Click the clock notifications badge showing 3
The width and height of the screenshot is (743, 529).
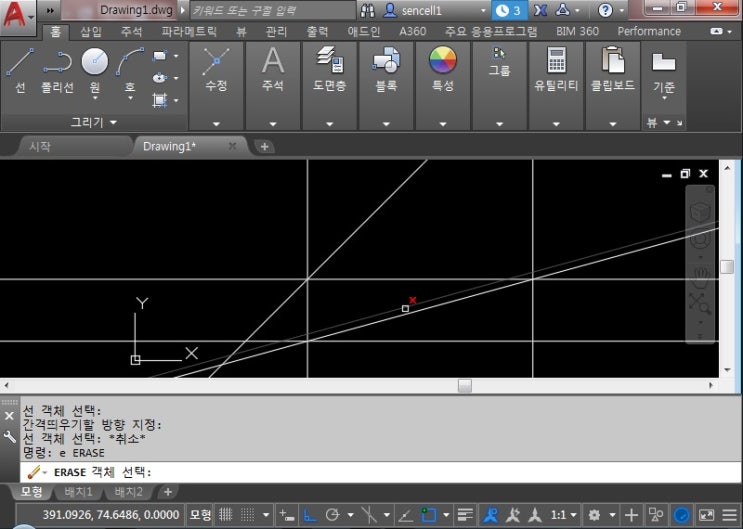pyautogui.click(x=509, y=10)
